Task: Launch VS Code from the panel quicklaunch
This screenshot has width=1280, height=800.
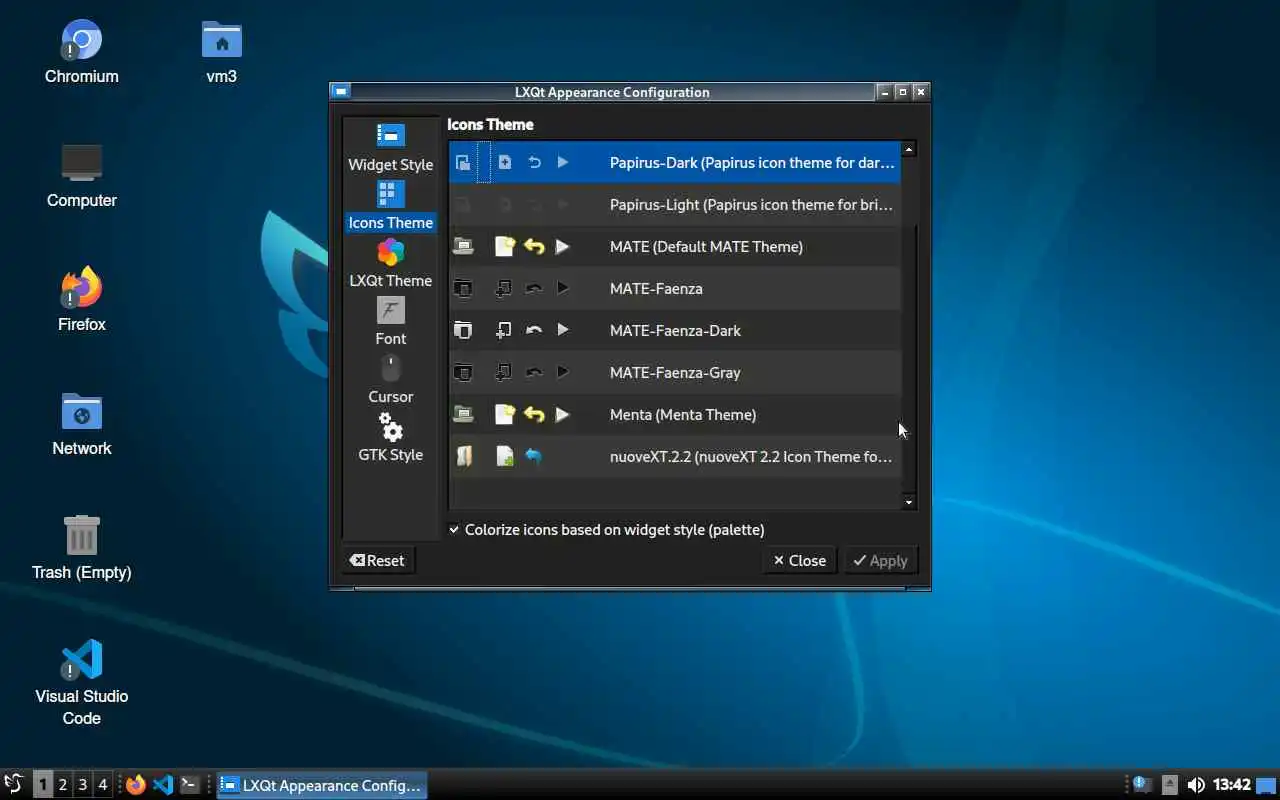Action: coord(163,785)
